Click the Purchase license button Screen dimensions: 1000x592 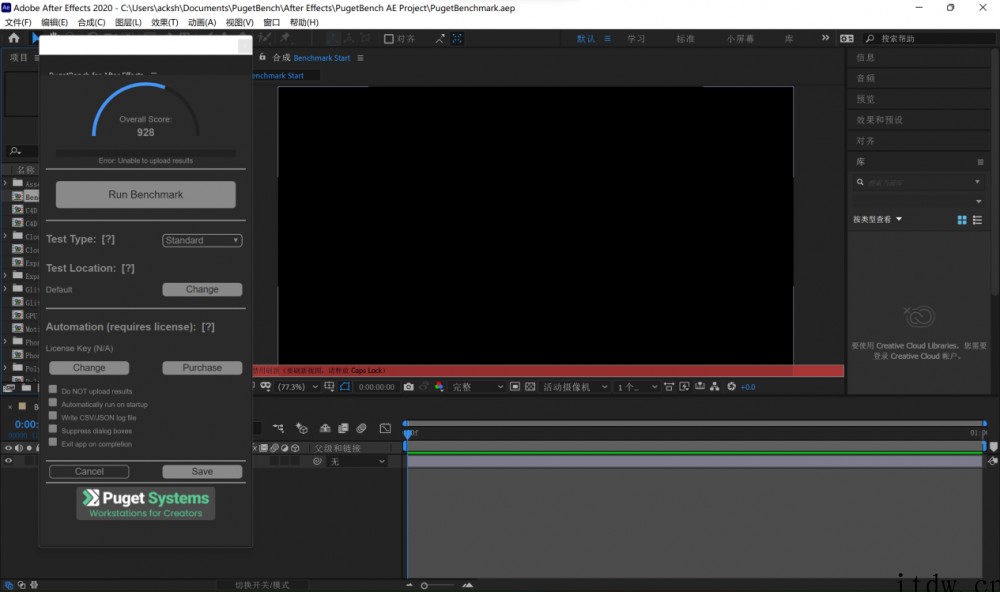pos(202,368)
